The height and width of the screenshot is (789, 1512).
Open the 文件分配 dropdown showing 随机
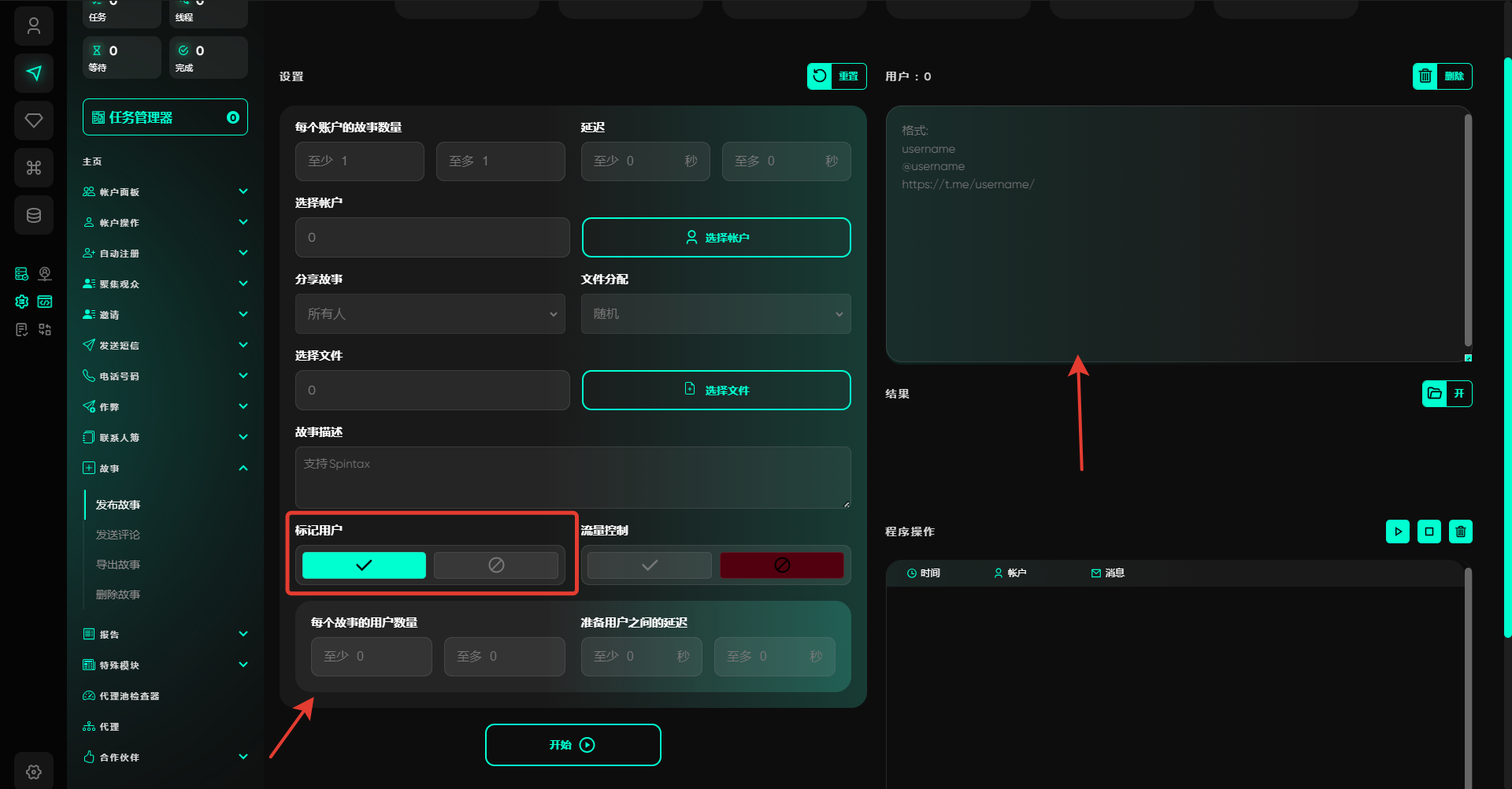tap(716, 314)
